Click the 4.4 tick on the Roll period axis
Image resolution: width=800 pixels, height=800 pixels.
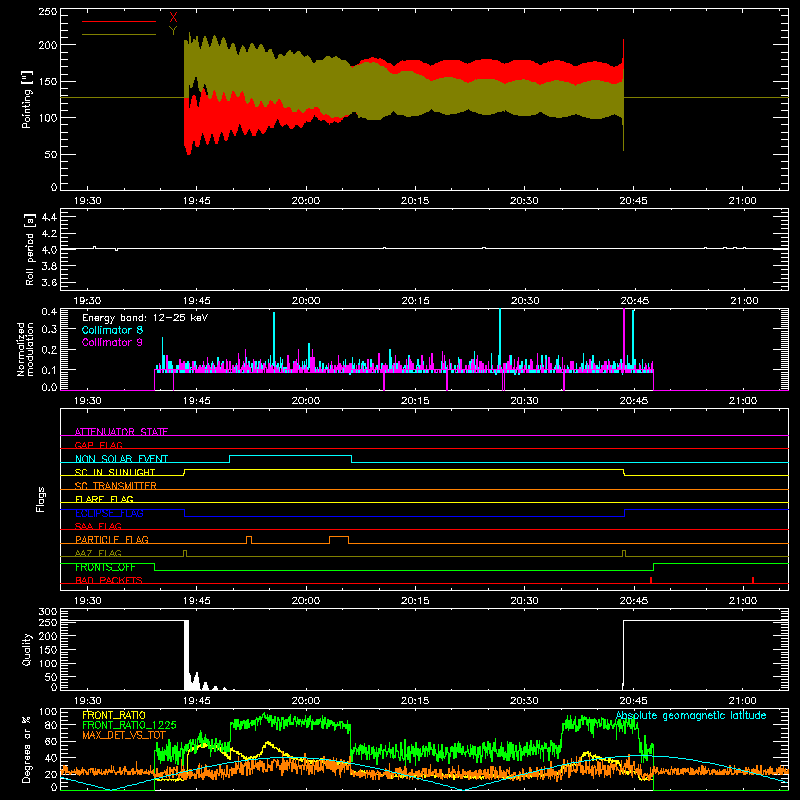(x=49, y=217)
